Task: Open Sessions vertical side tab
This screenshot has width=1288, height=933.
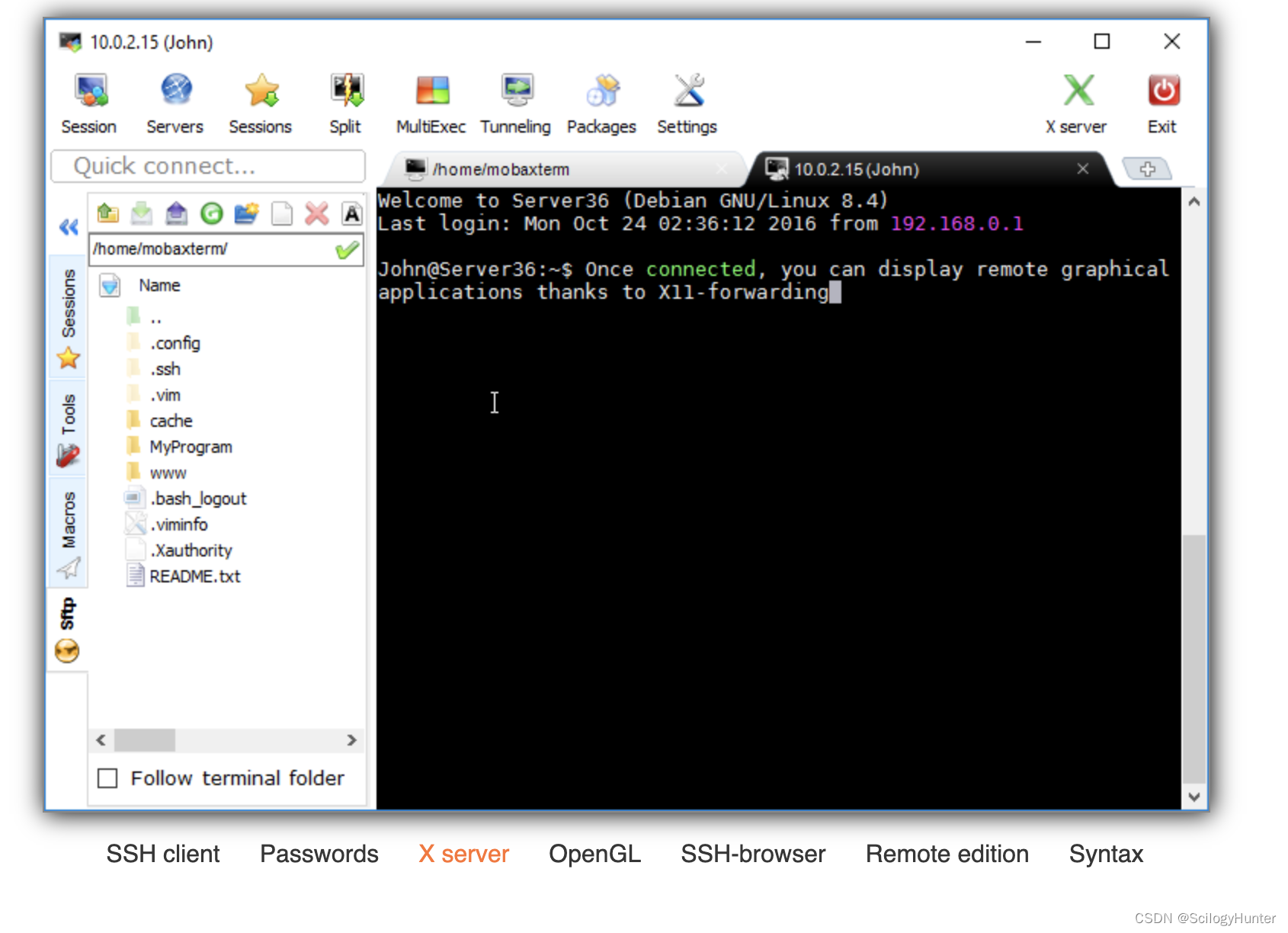Action: [x=69, y=317]
